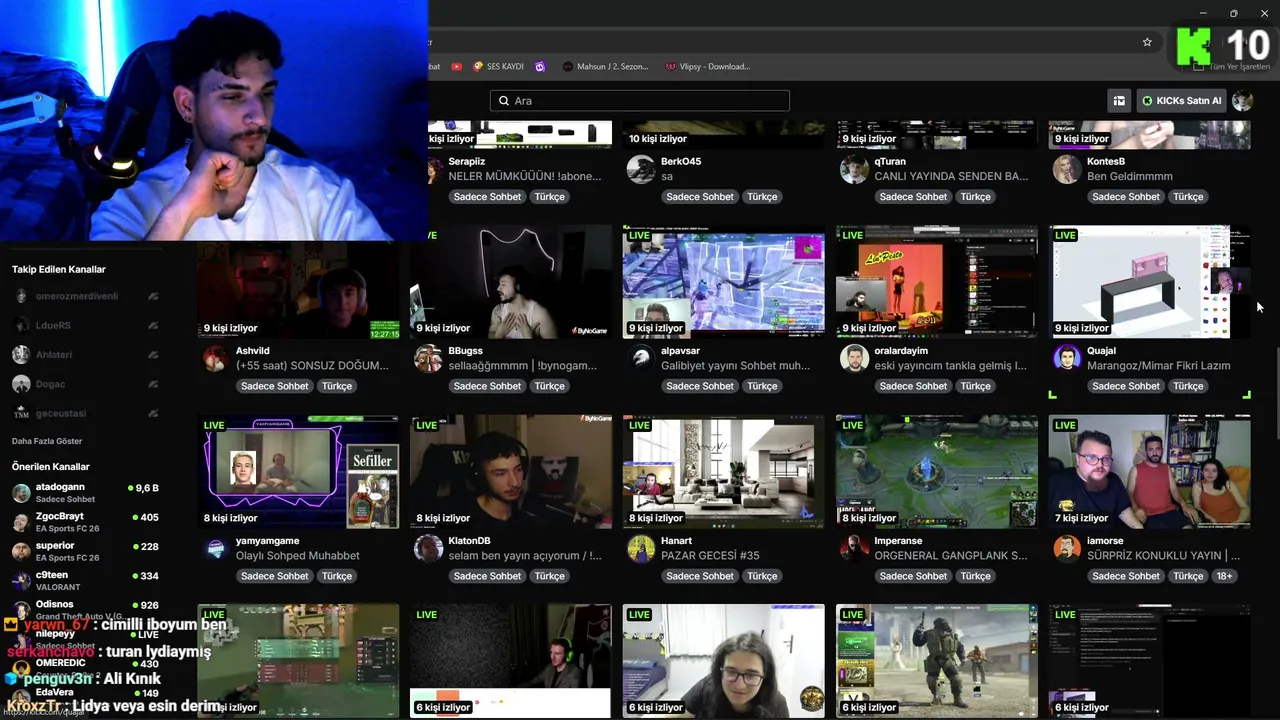Click Türkçe tag under qTuran
The width and height of the screenshot is (1280, 720).
(975, 197)
